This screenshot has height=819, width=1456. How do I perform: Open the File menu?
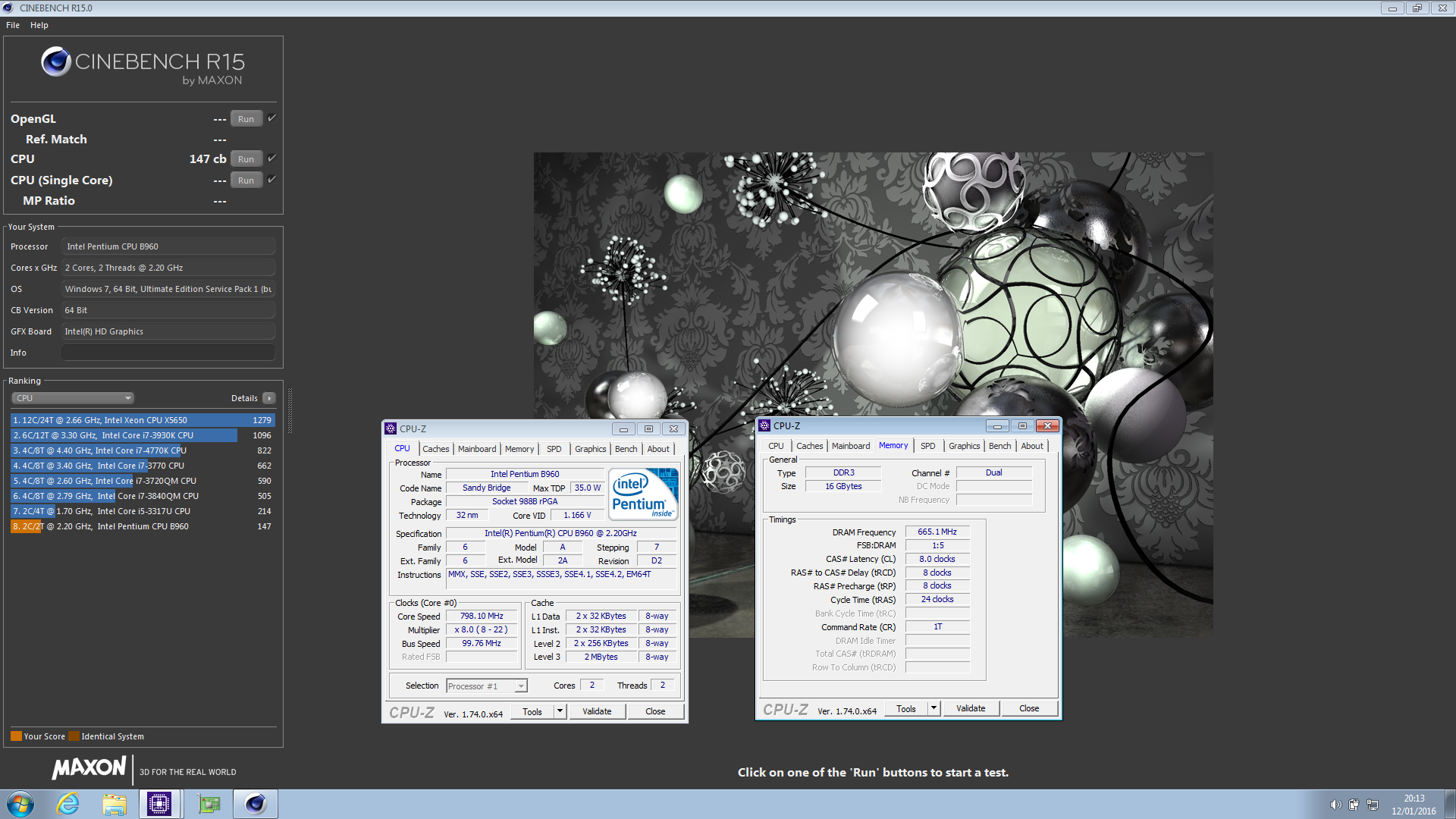[13, 25]
